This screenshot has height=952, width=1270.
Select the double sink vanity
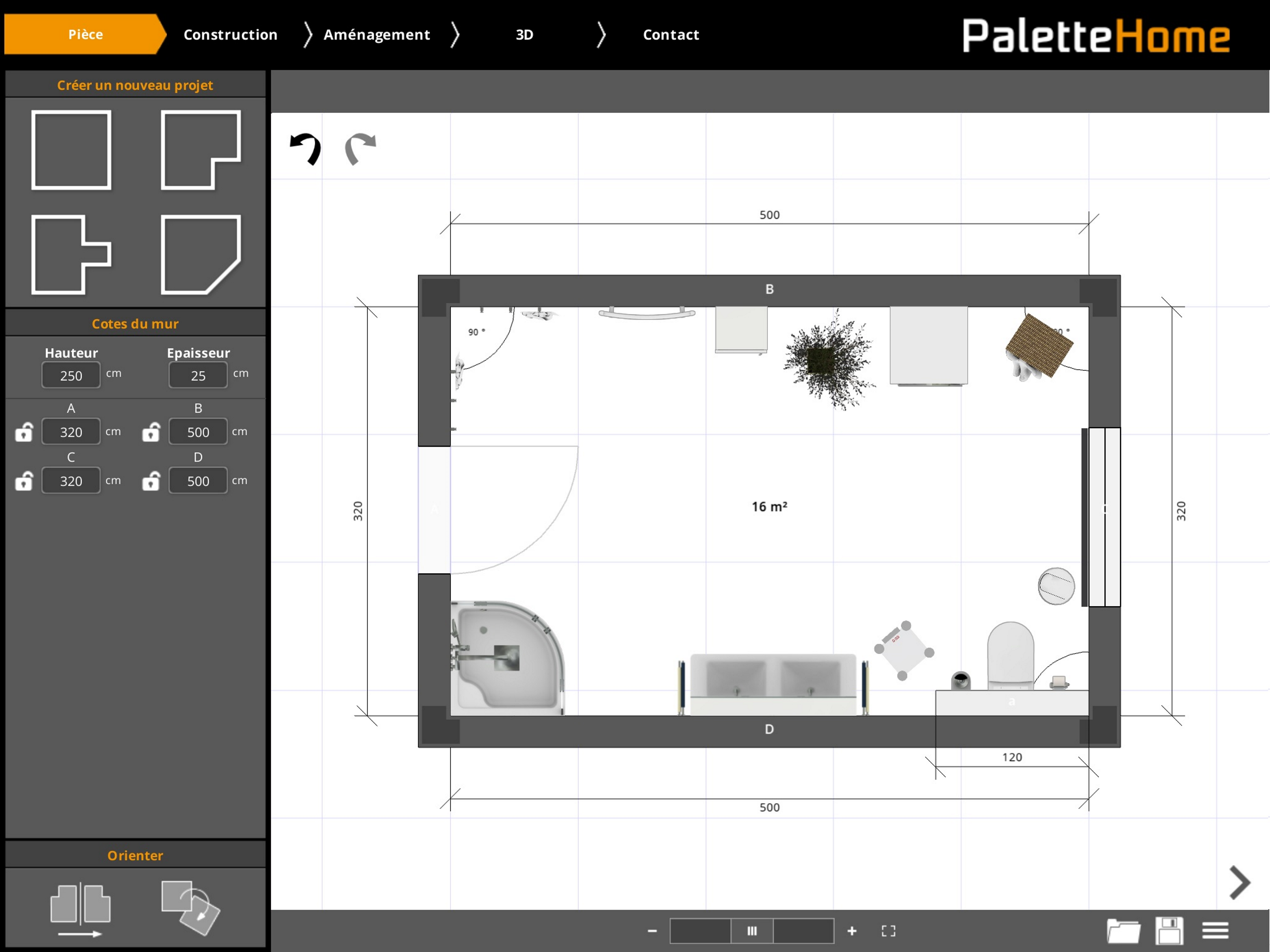pyautogui.click(x=773, y=684)
